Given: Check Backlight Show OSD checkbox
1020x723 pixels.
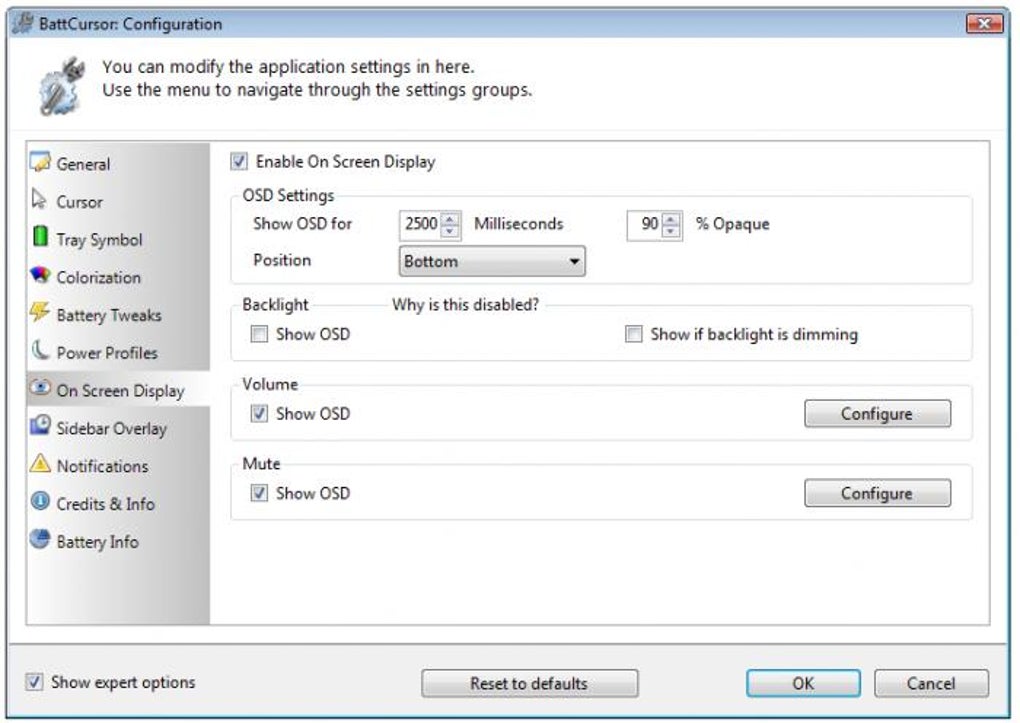Looking at the screenshot, I should click(x=259, y=334).
